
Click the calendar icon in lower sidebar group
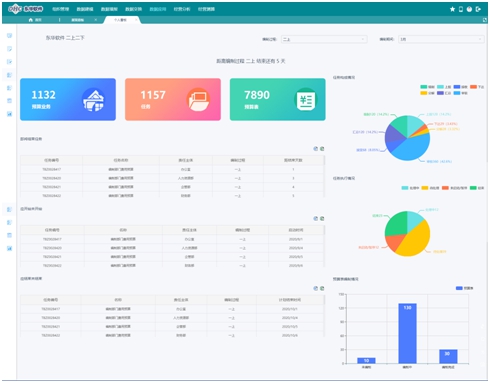click(x=9, y=235)
